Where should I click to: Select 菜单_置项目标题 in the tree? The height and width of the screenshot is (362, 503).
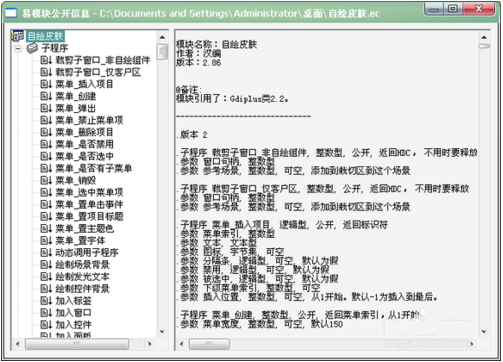click(89, 216)
